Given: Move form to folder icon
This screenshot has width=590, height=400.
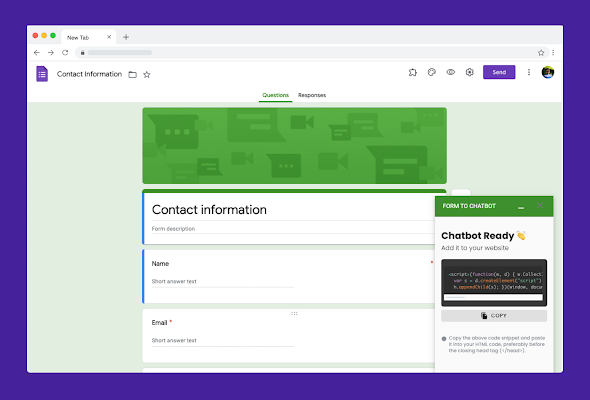Looking at the screenshot, I should [x=132, y=75].
